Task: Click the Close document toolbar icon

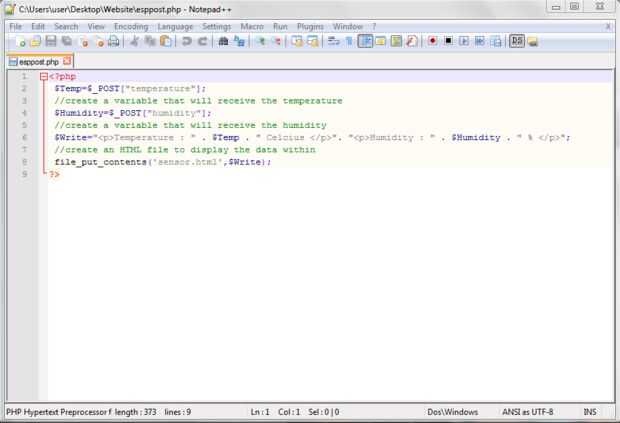Action: coord(83,41)
